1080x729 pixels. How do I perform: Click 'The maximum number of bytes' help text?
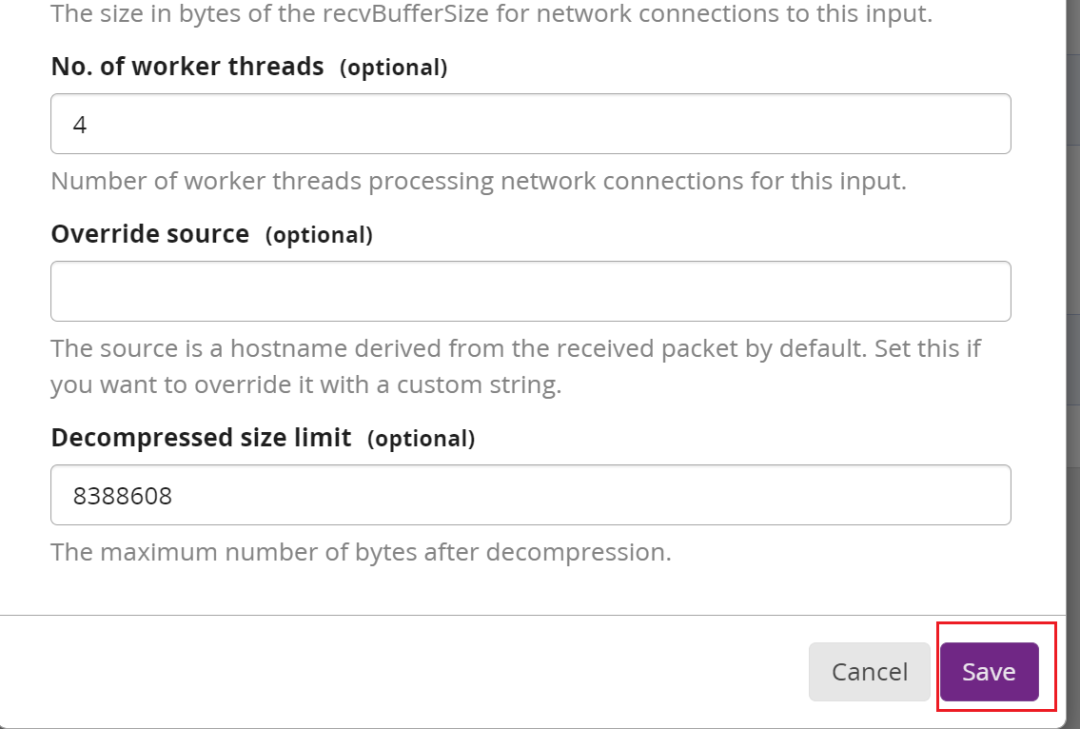tap(361, 552)
